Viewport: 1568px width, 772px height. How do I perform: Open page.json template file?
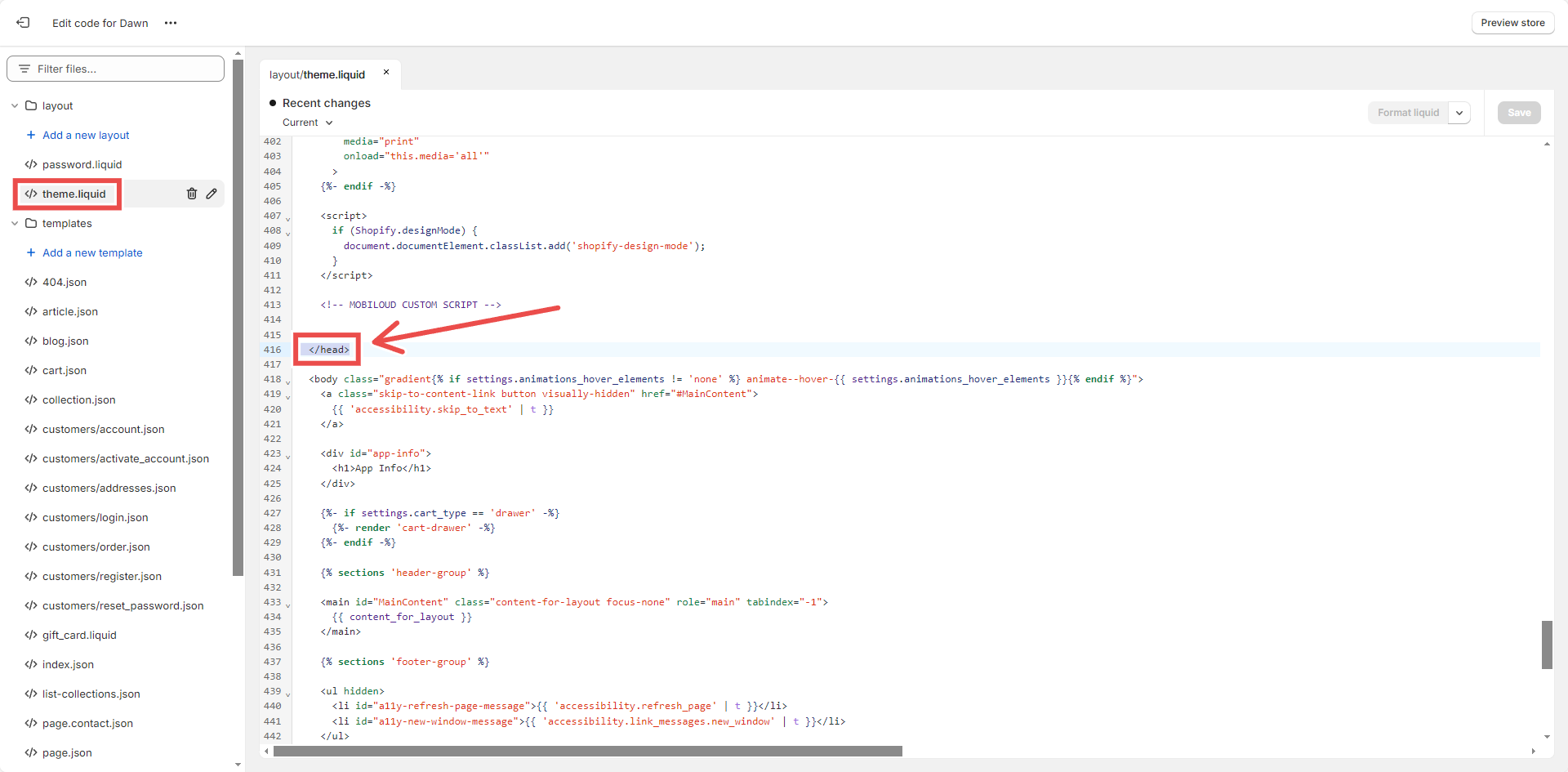pyautogui.click(x=67, y=752)
